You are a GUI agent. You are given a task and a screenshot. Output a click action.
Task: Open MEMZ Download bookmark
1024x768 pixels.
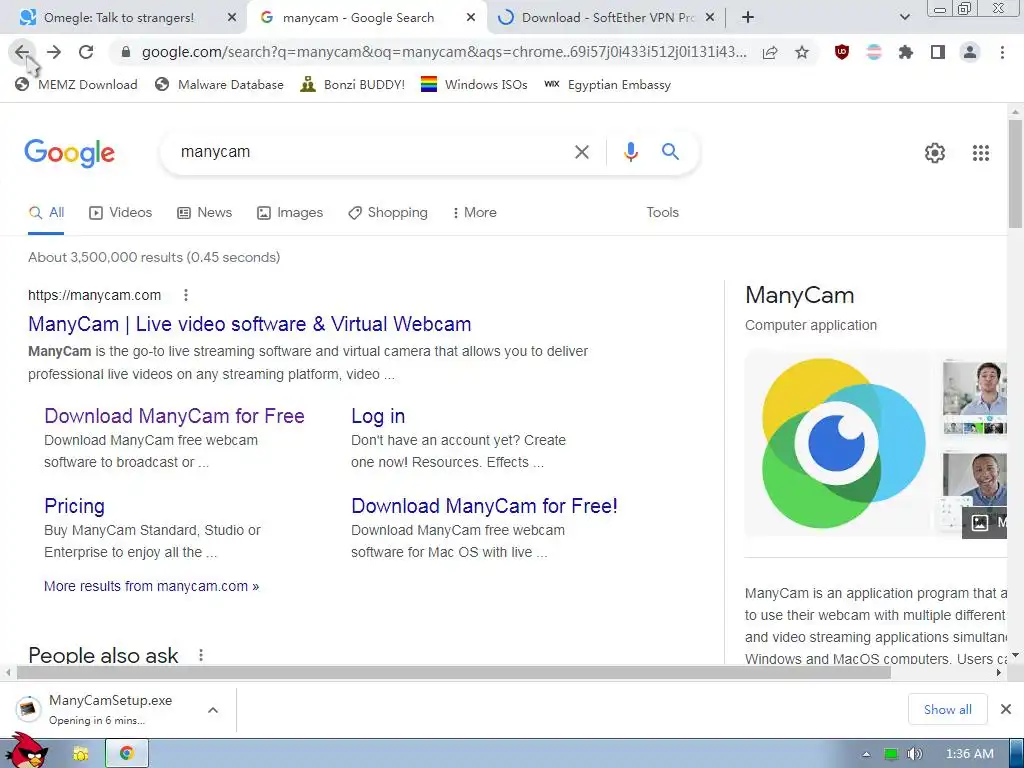pyautogui.click(x=76, y=84)
